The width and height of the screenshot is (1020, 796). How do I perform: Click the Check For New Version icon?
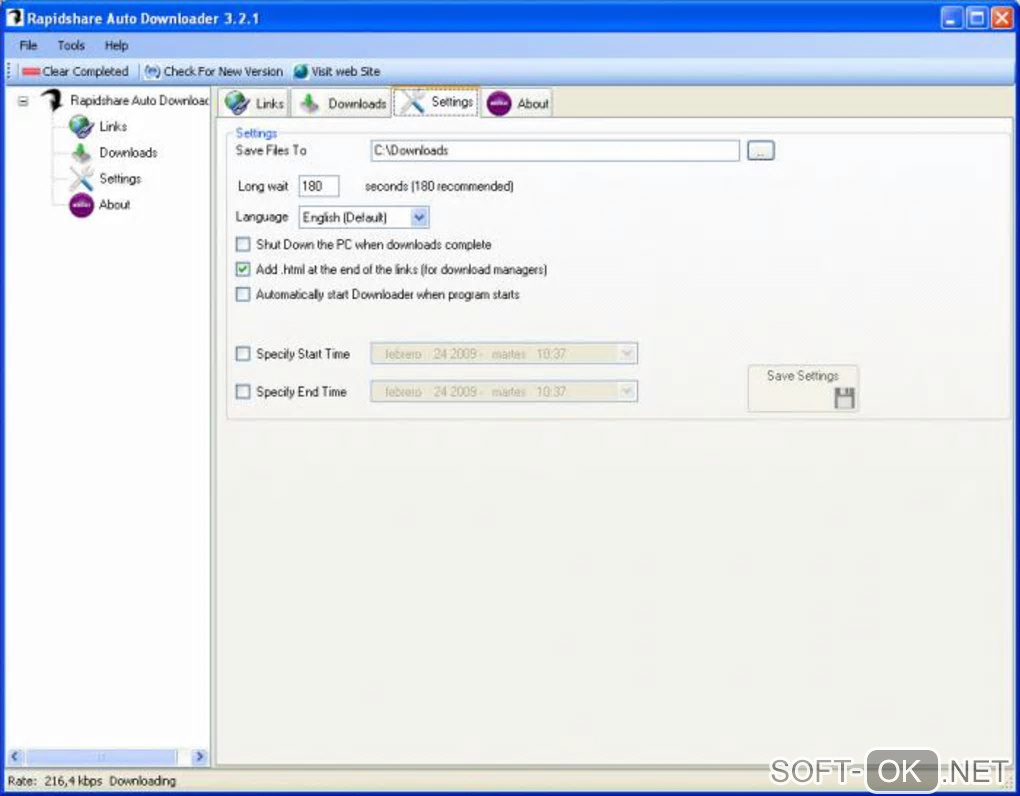[x=152, y=72]
